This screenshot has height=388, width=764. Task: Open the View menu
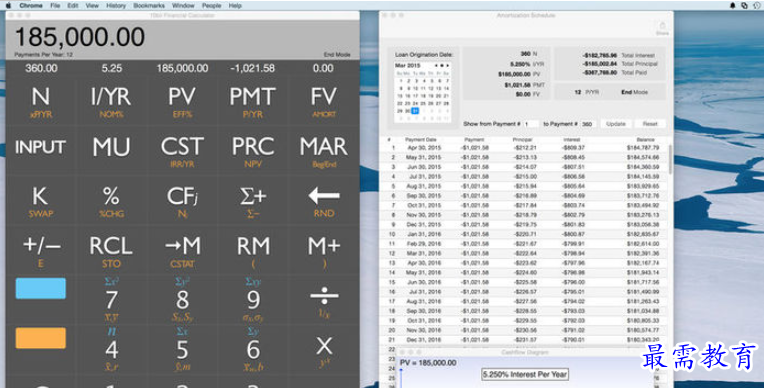click(92, 5)
